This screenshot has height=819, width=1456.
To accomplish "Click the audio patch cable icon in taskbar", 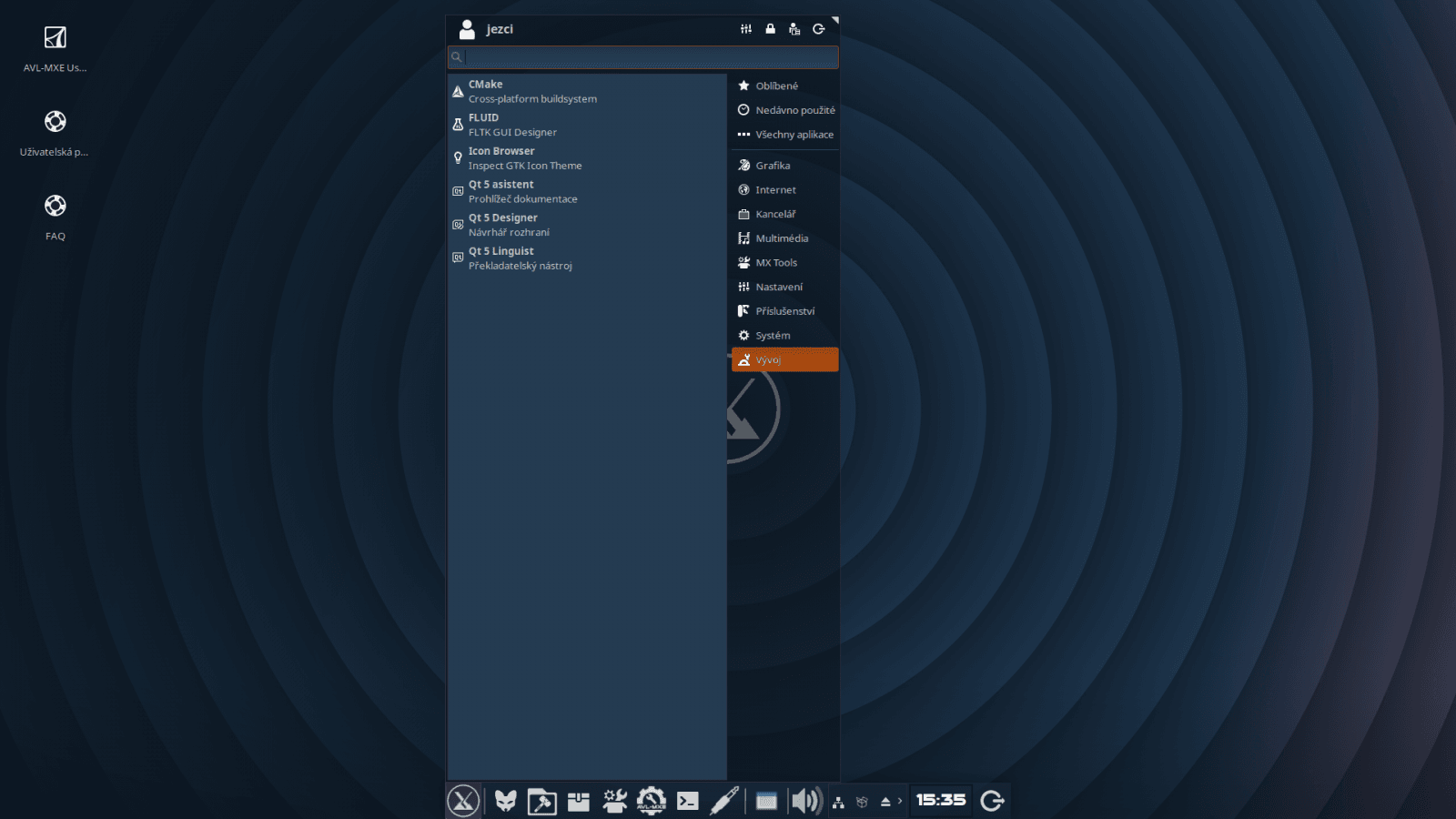I will (x=725, y=802).
